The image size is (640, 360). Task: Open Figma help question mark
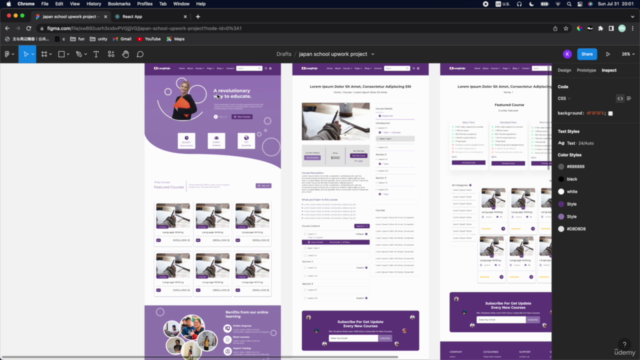(624, 344)
